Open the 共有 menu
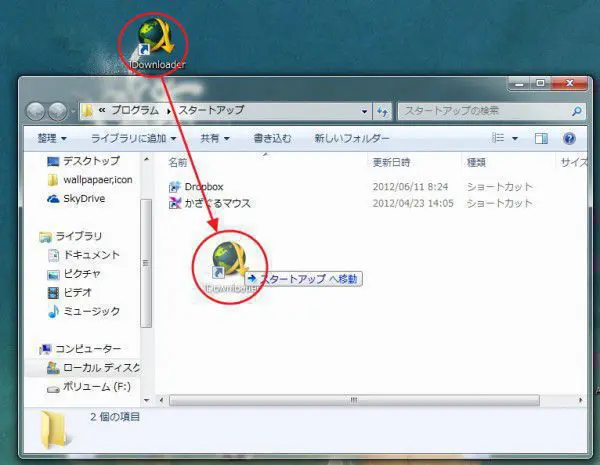Viewport: 600px width, 465px height. [x=215, y=138]
